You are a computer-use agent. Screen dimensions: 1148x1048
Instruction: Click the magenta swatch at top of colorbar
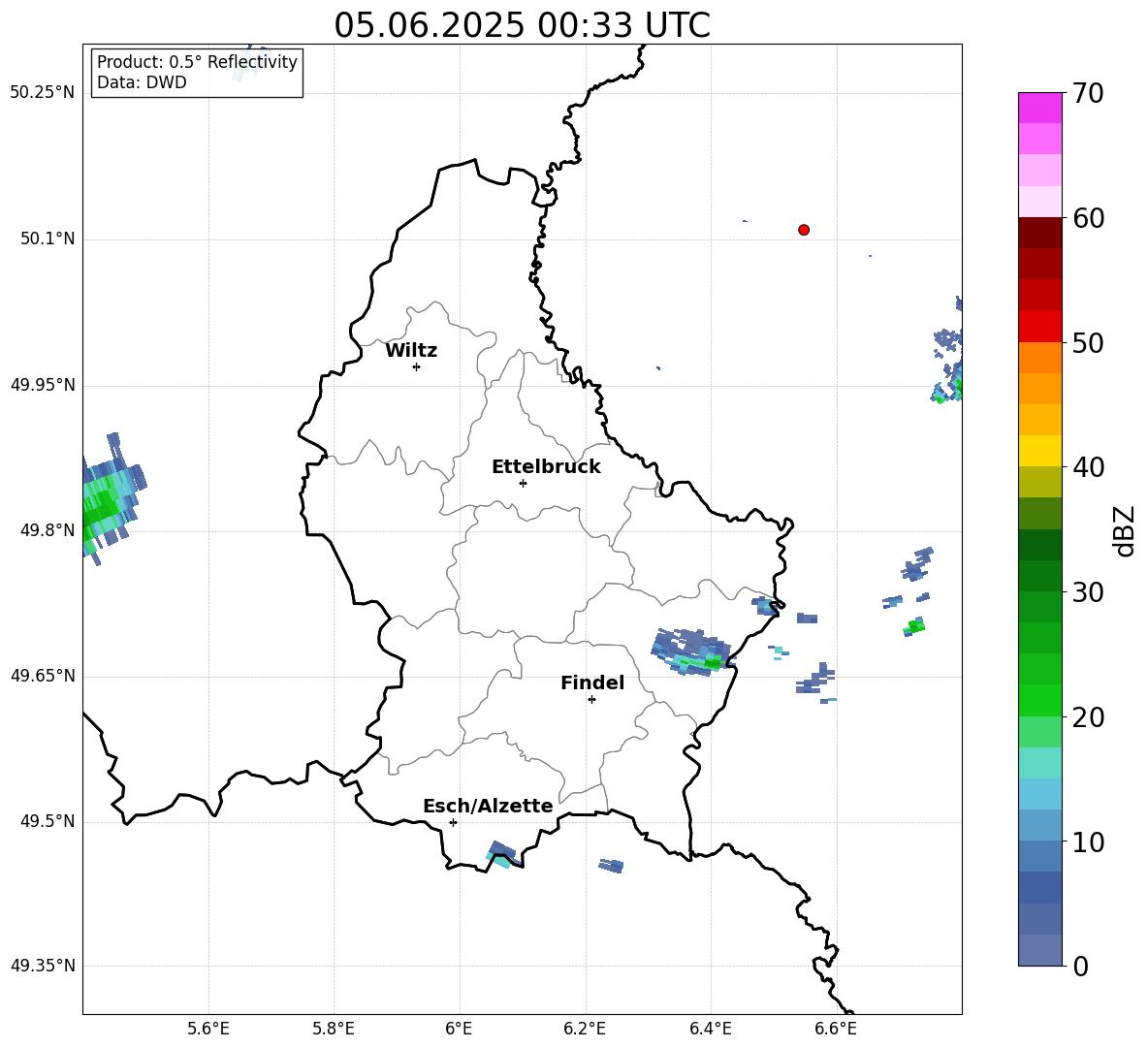tap(1039, 109)
